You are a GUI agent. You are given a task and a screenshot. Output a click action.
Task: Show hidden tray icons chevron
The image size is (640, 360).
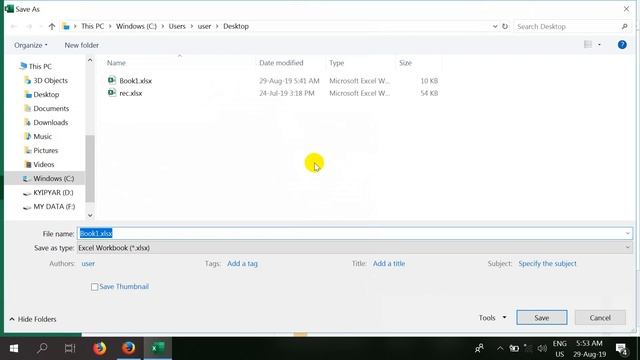pos(500,348)
